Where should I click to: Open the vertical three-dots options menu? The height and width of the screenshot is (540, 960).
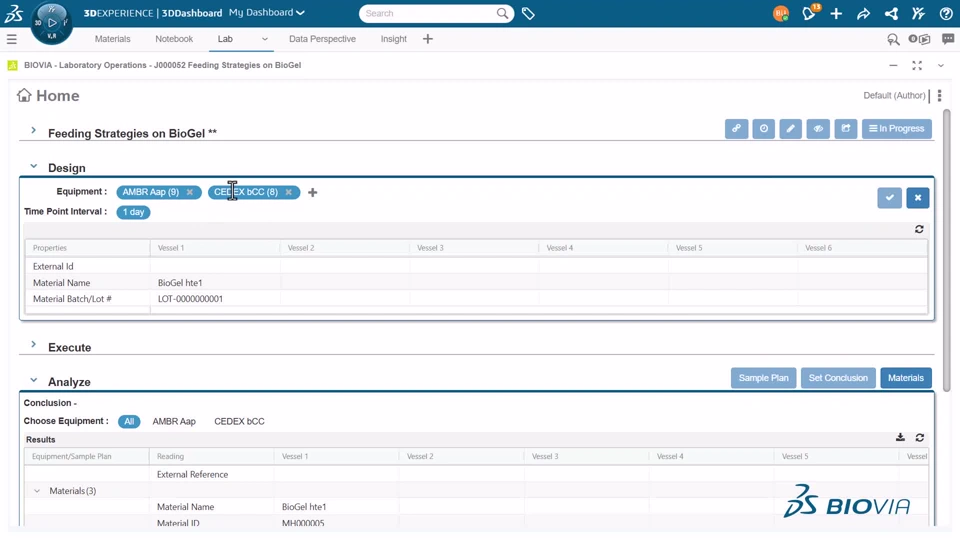(x=939, y=96)
